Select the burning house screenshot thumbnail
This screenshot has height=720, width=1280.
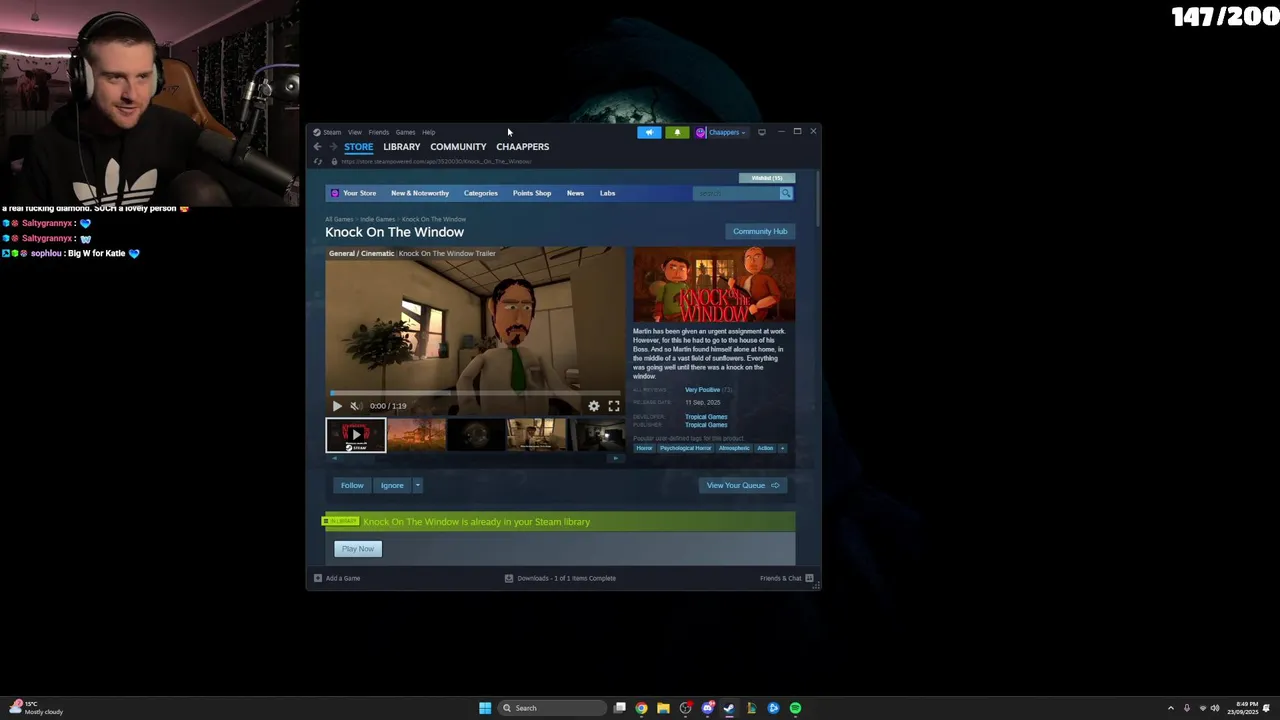pyautogui.click(x=416, y=435)
